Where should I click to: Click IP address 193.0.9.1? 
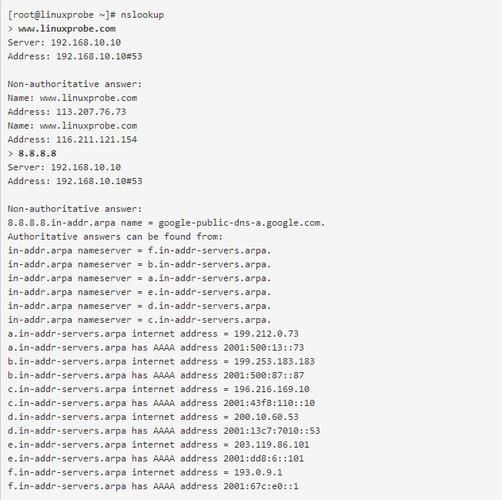[258, 472]
